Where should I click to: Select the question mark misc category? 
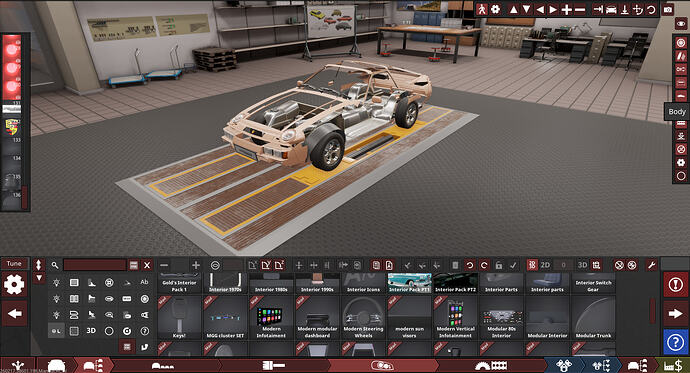pyautogui.click(x=144, y=331)
